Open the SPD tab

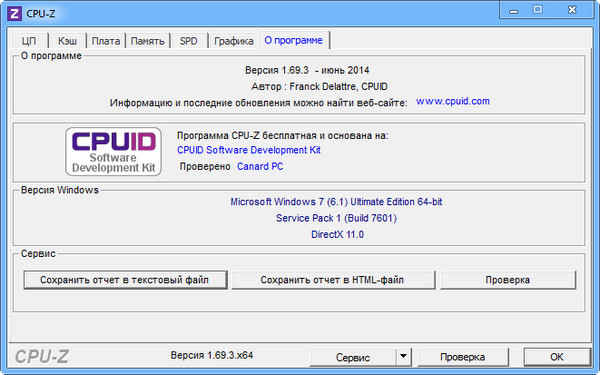point(189,41)
